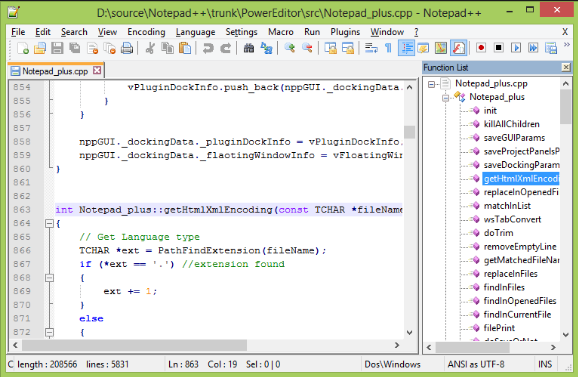This screenshot has width=578, height=377.
Task: Open the Replace toolbar icon
Action: tap(266, 48)
